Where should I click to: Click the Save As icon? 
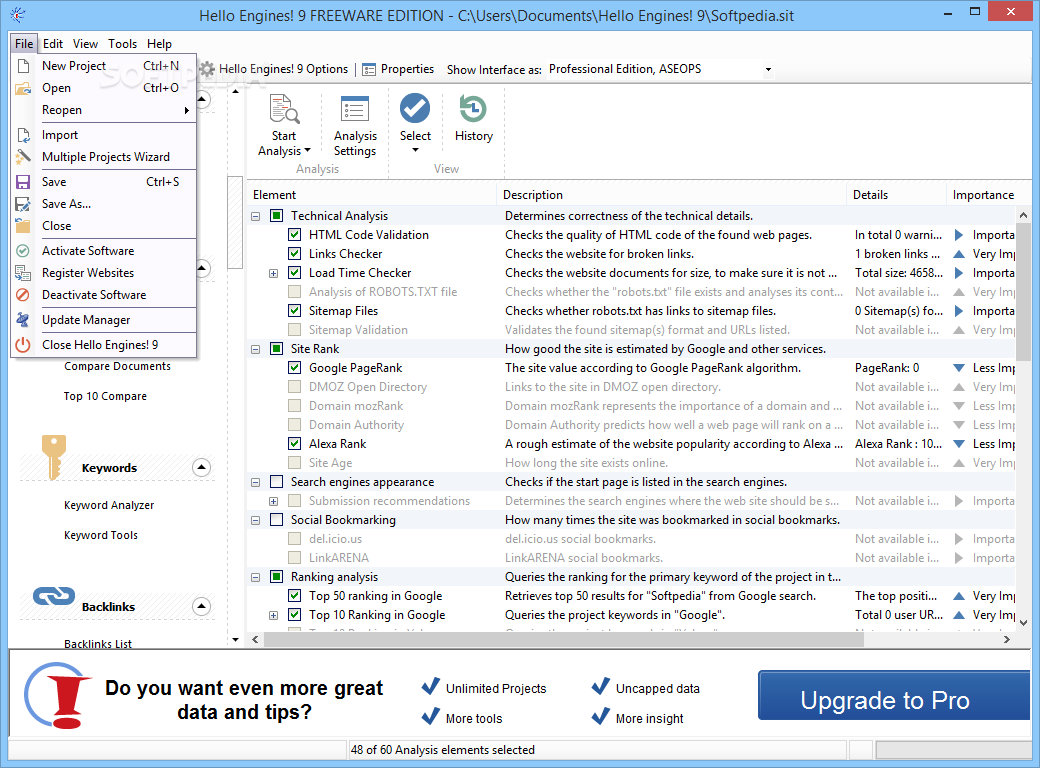tap(23, 204)
